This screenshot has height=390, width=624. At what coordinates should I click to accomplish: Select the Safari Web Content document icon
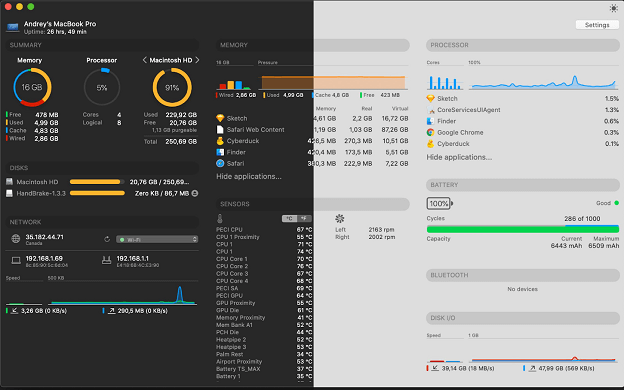(x=220, y=129)
